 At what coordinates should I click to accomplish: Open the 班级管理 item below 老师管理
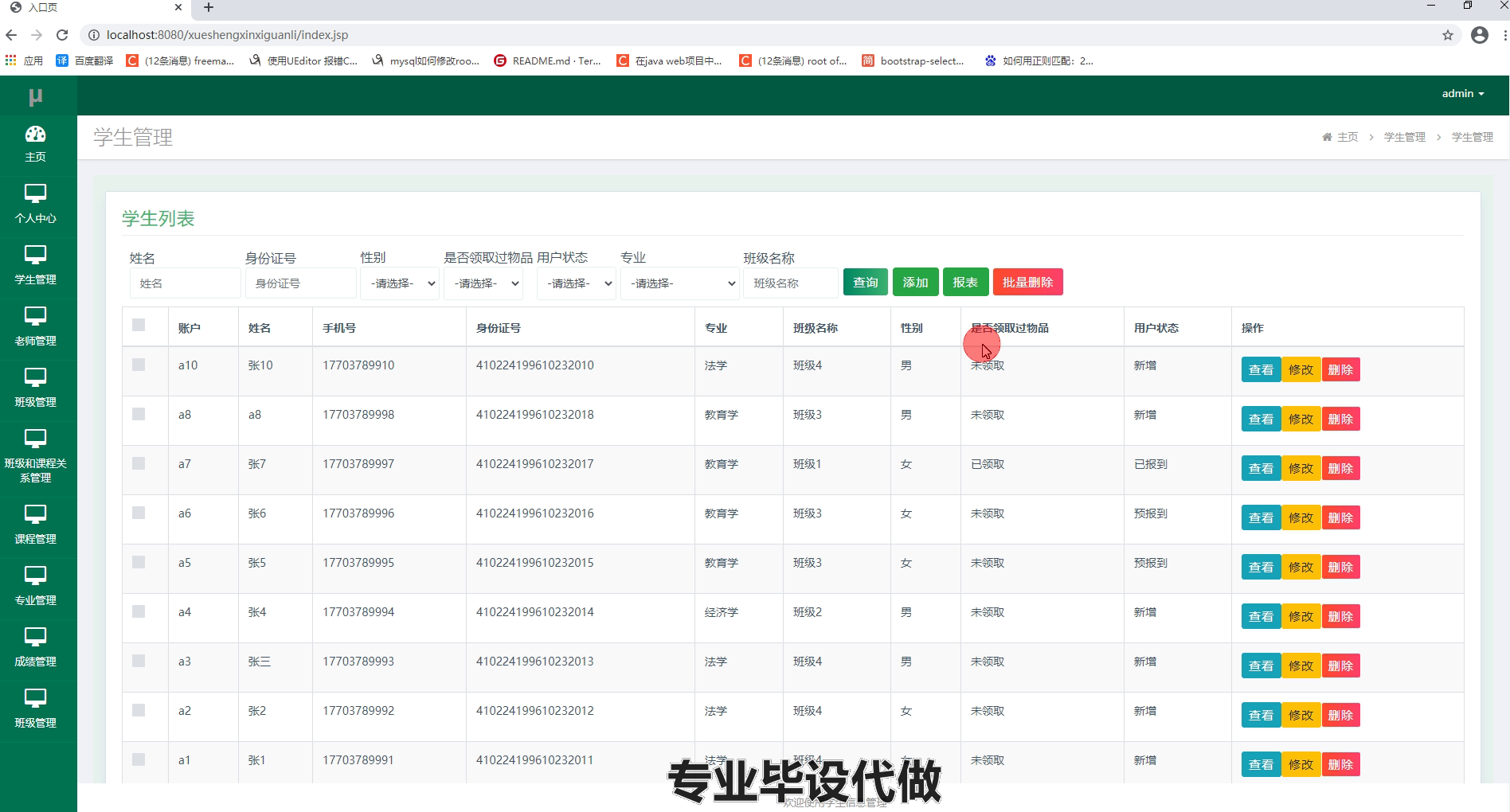36,387
